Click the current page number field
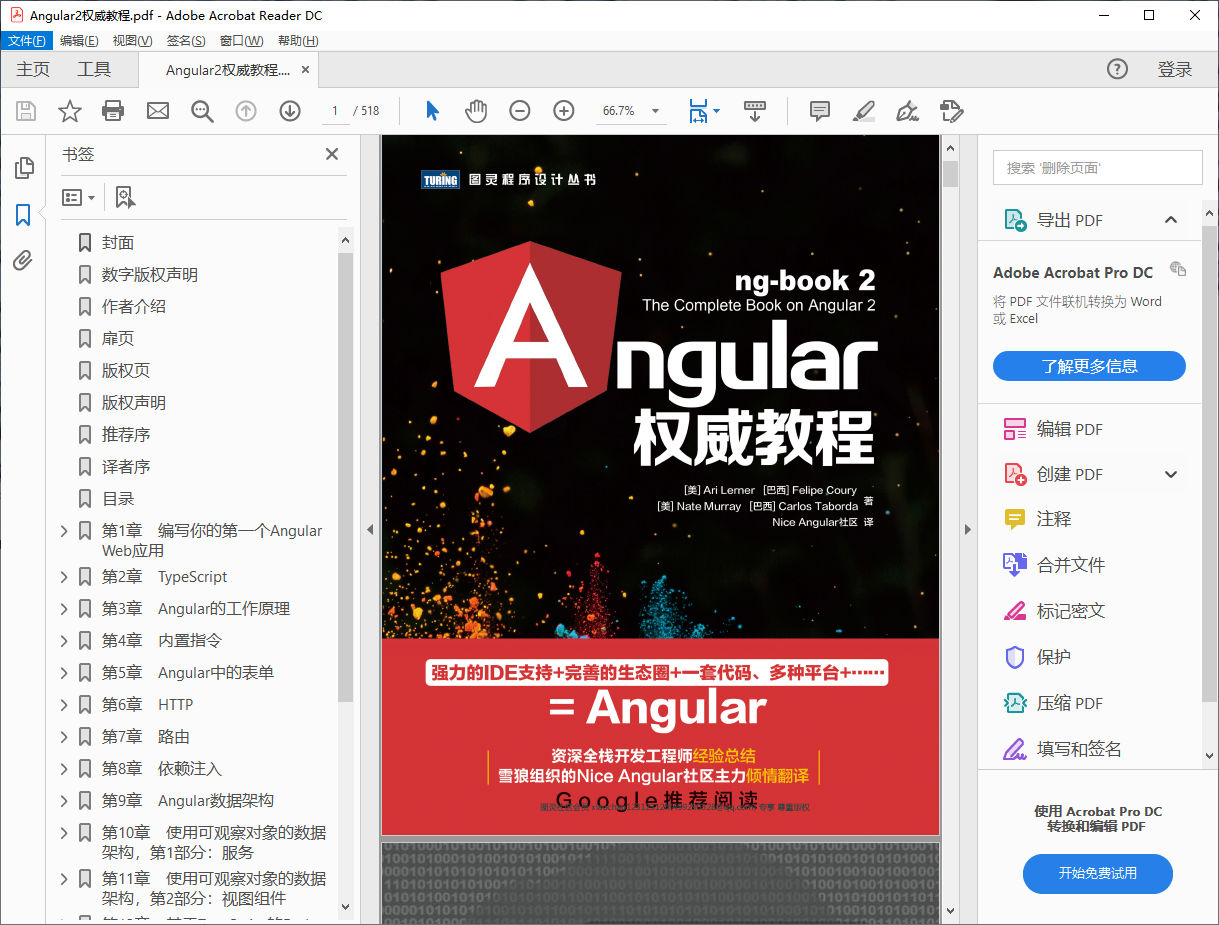1219x925 pixels. 334,111
